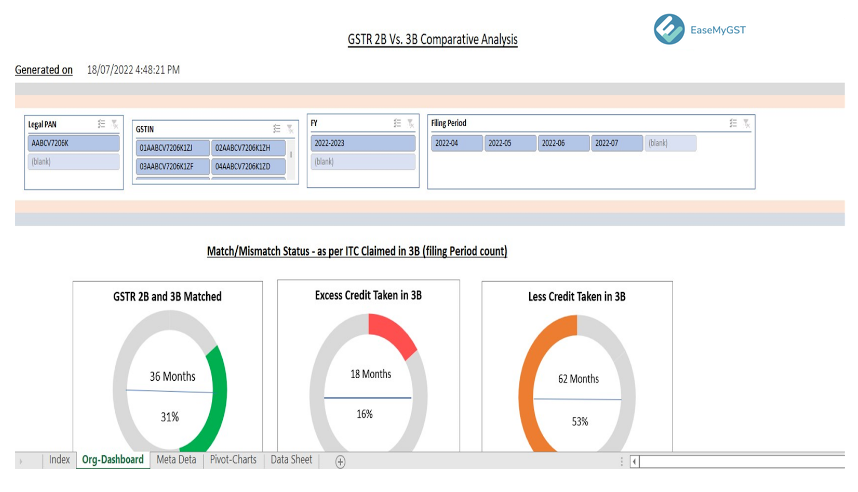
Task: Toggle multi-select in the Legal PAN slicer
Action: click(101, 124)
